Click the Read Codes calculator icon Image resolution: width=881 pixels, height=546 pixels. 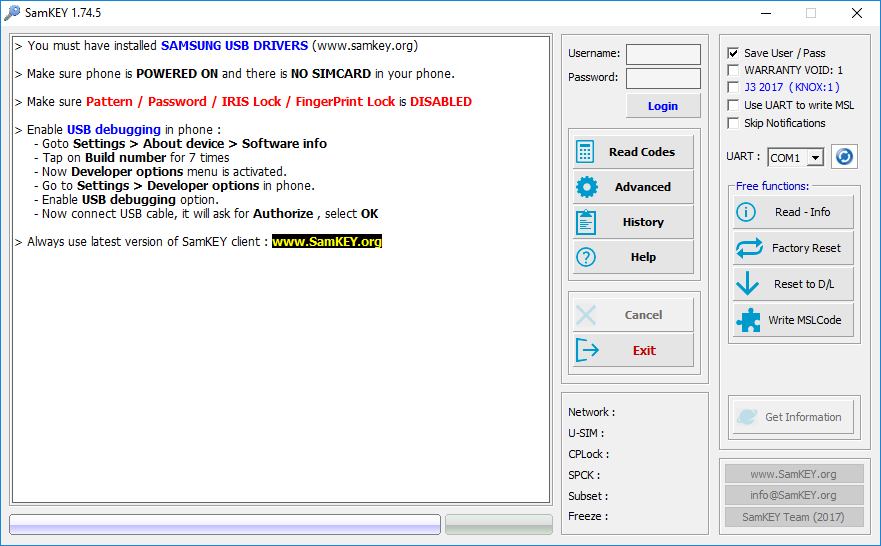point(585,152)
